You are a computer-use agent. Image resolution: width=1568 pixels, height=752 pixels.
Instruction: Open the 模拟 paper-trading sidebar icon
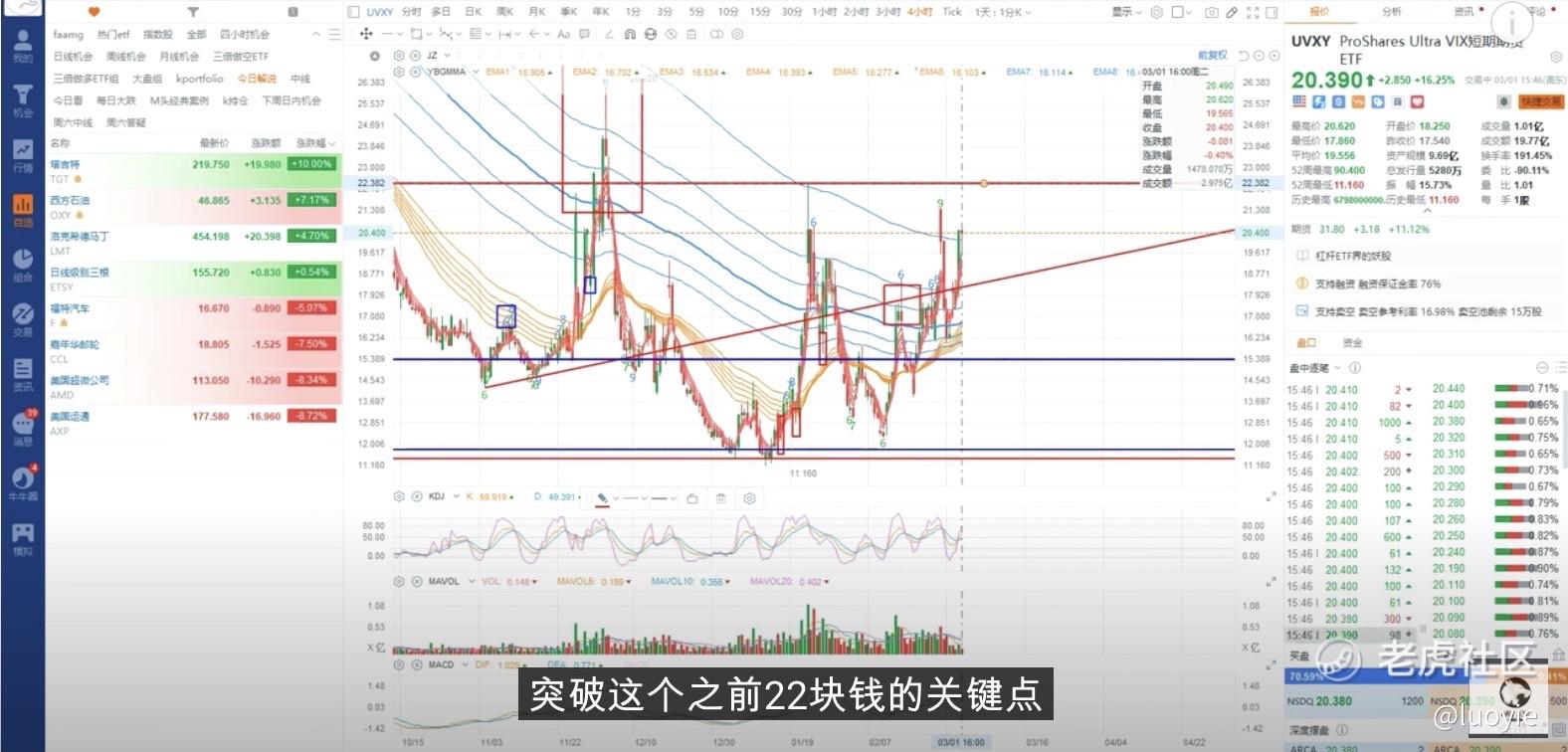pyautogui.click(x=22, y=538)
